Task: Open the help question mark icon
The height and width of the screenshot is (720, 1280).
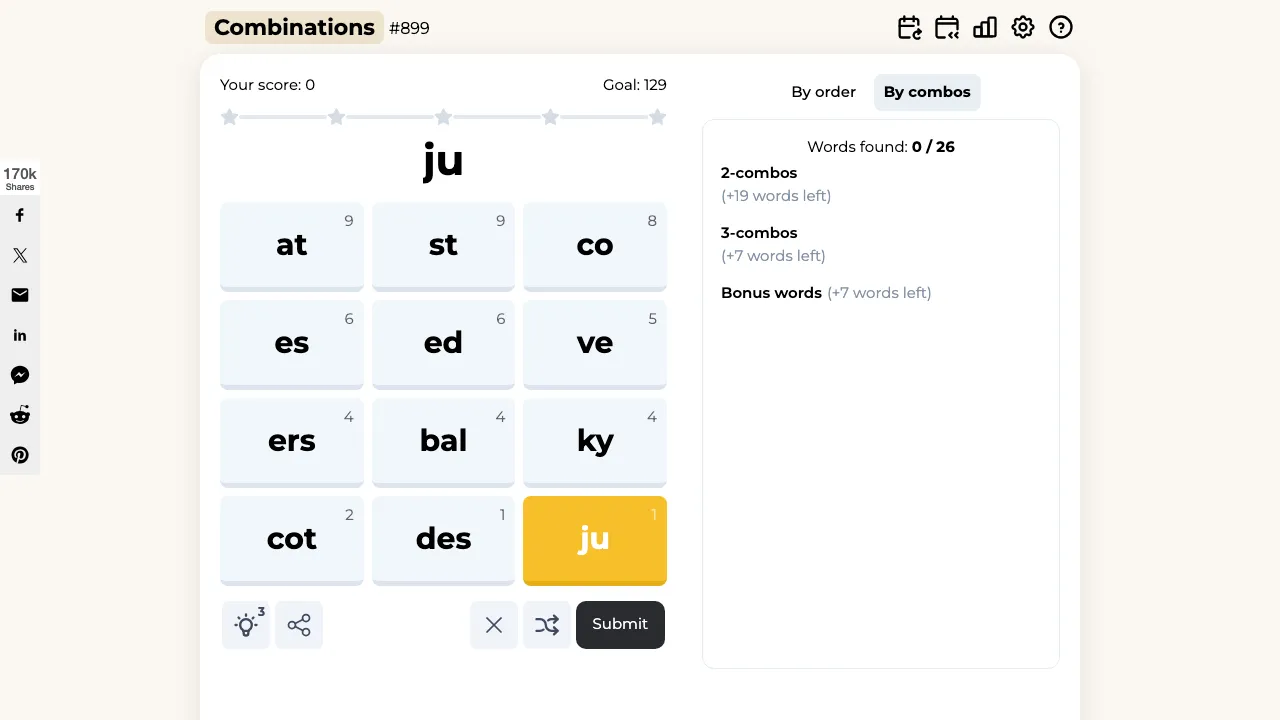Action: 1061,28
